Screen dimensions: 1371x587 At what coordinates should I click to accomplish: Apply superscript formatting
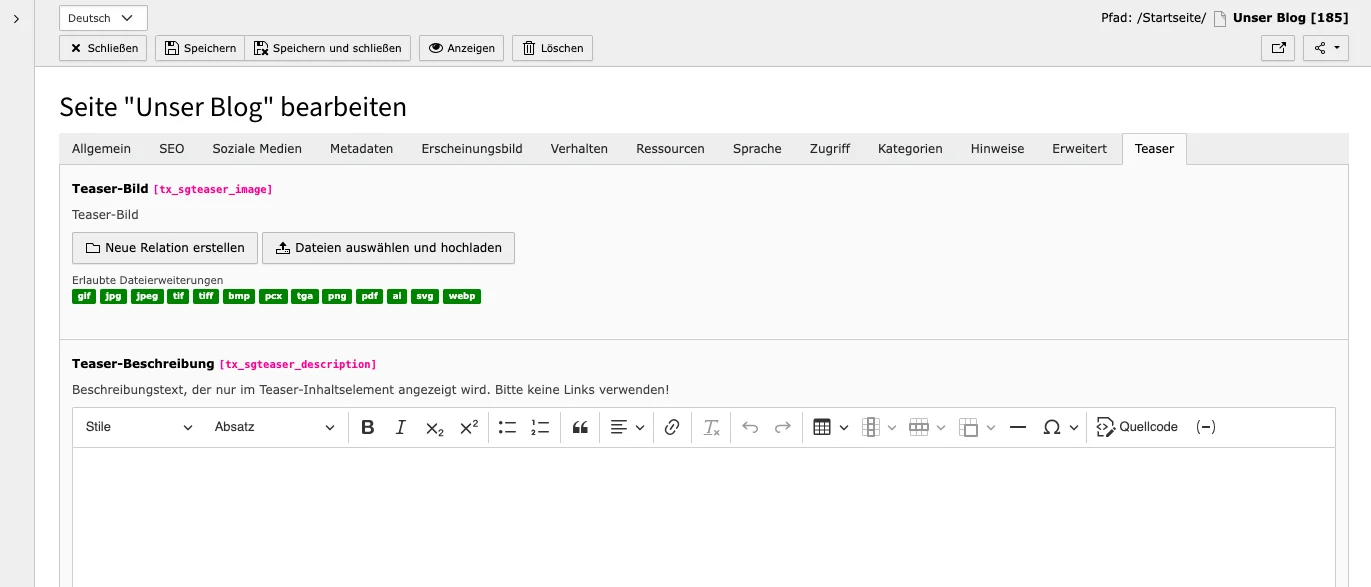(467, 427)
